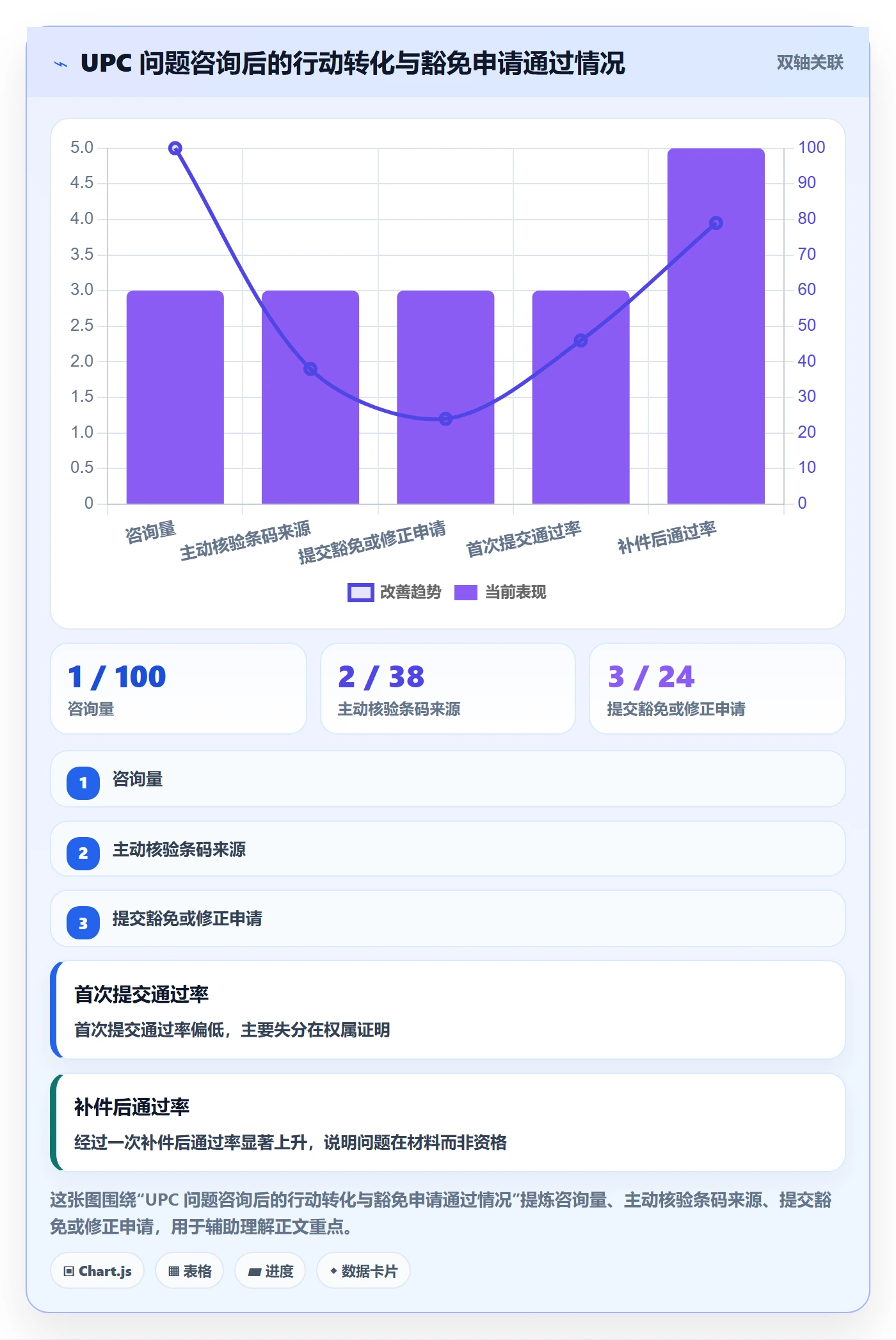
Task: Click the 补件后通过率 tall bar
Action: point(716,326)
